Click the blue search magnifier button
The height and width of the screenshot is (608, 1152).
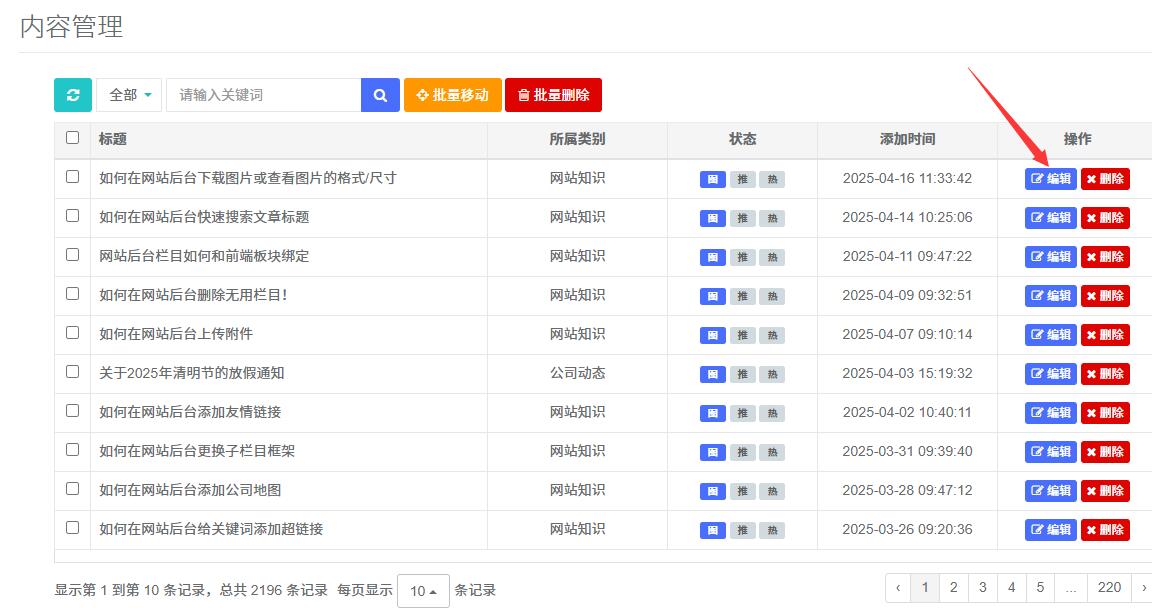click(x=380, y=95)
